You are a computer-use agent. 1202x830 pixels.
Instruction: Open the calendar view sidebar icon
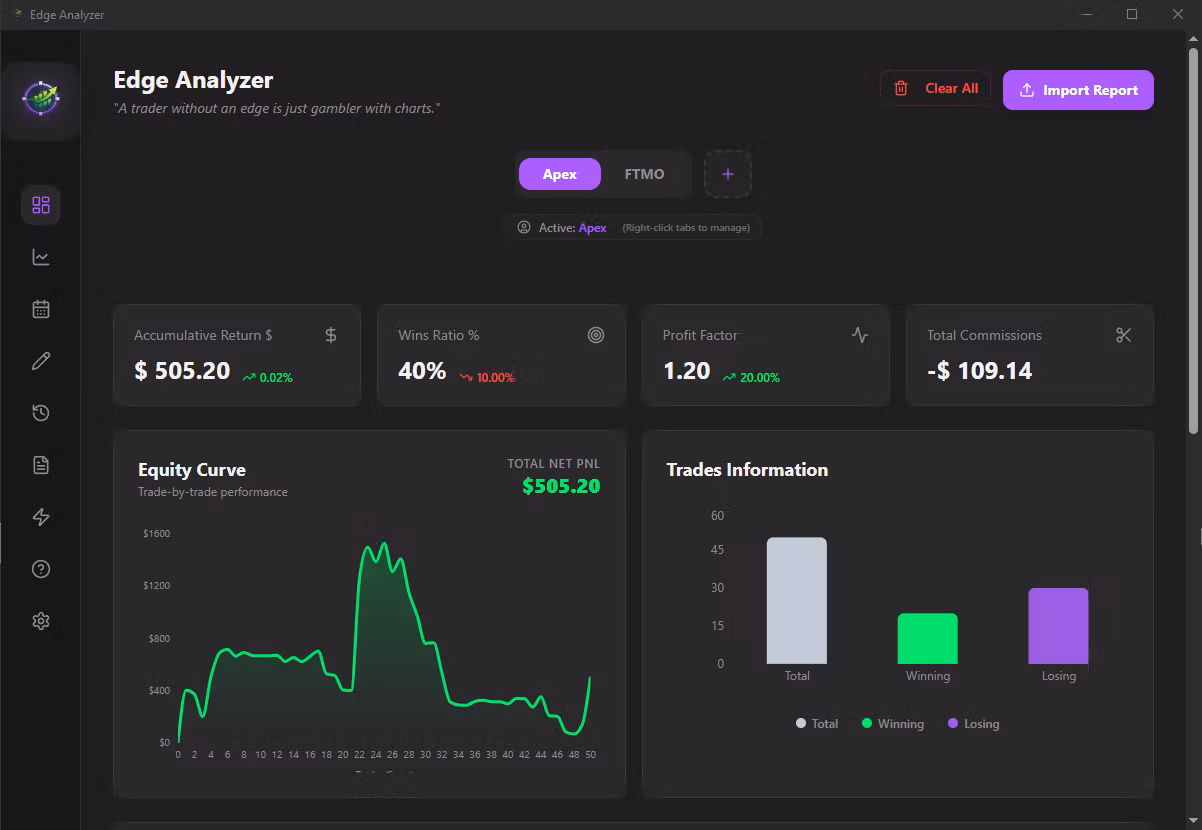coord(41,309)
